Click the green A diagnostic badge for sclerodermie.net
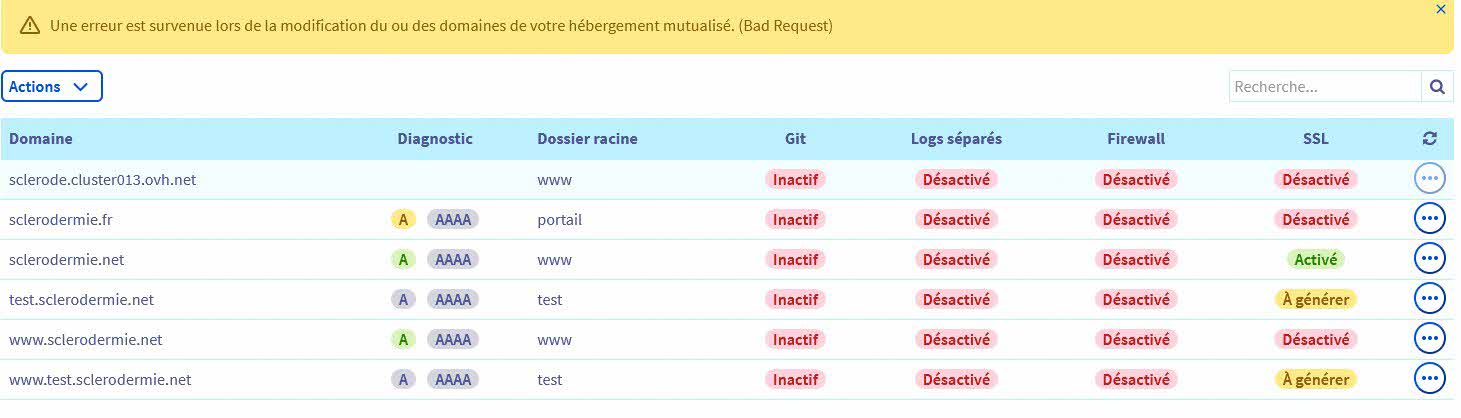The width and height of the screenshot is (1461, 418). tap(403, 260)
